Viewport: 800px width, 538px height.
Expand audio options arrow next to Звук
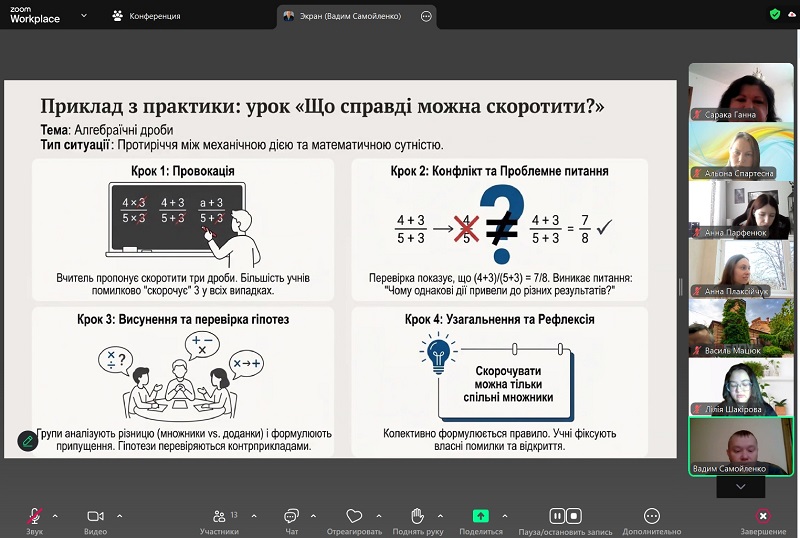pos(55,516)
